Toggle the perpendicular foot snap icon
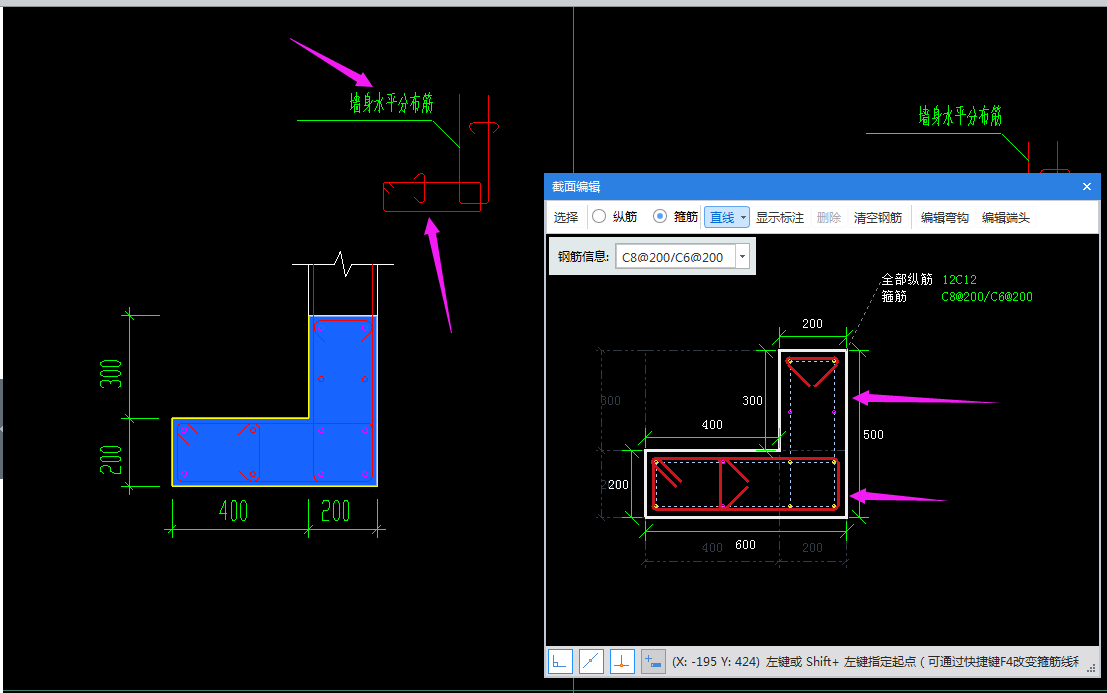This screenshot has width=1107, height=693. (x=622, y=661)
